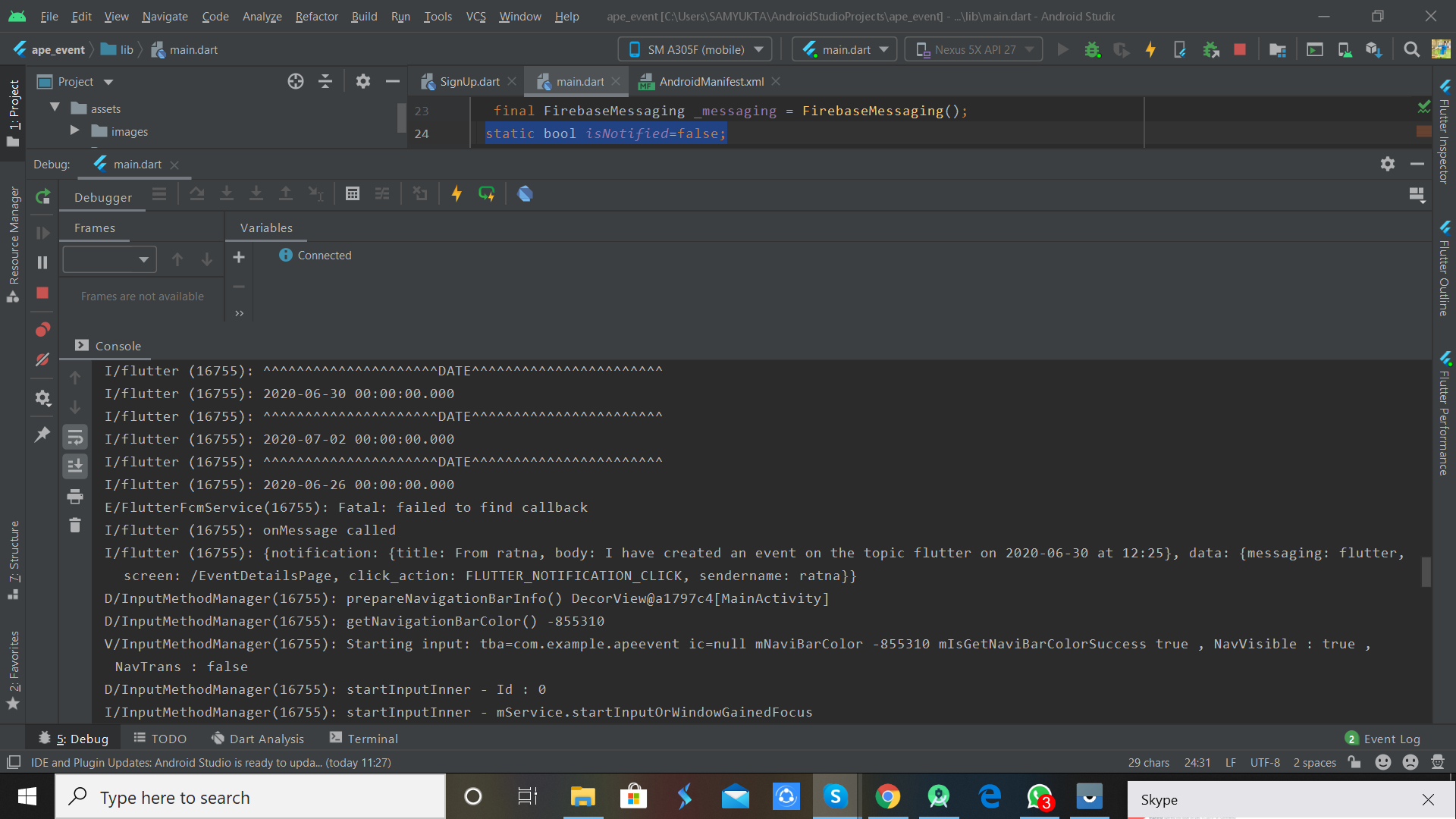Print console output using the printer icon
This screenshot has height=819, width=1456.
pyautogui.click(x=75, y=497)
